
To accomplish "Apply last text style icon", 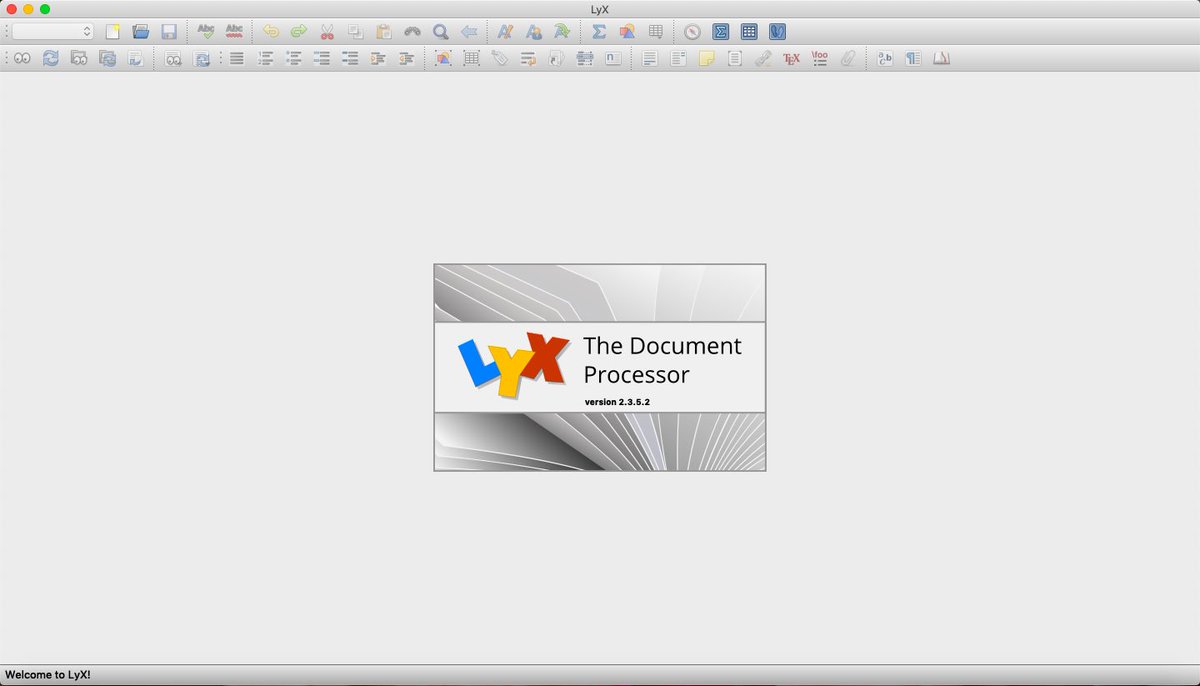I will coord(562,32).
